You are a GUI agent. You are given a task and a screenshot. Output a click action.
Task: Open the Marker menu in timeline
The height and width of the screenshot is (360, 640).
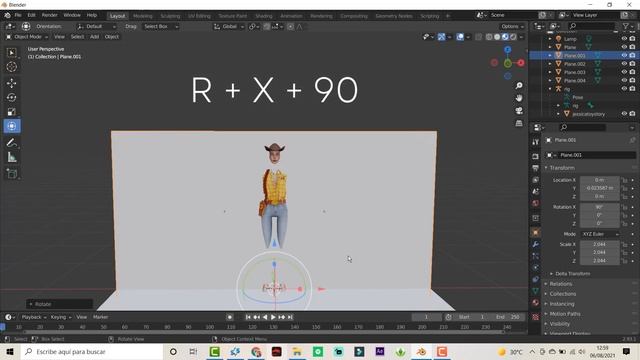coord(100,317)
